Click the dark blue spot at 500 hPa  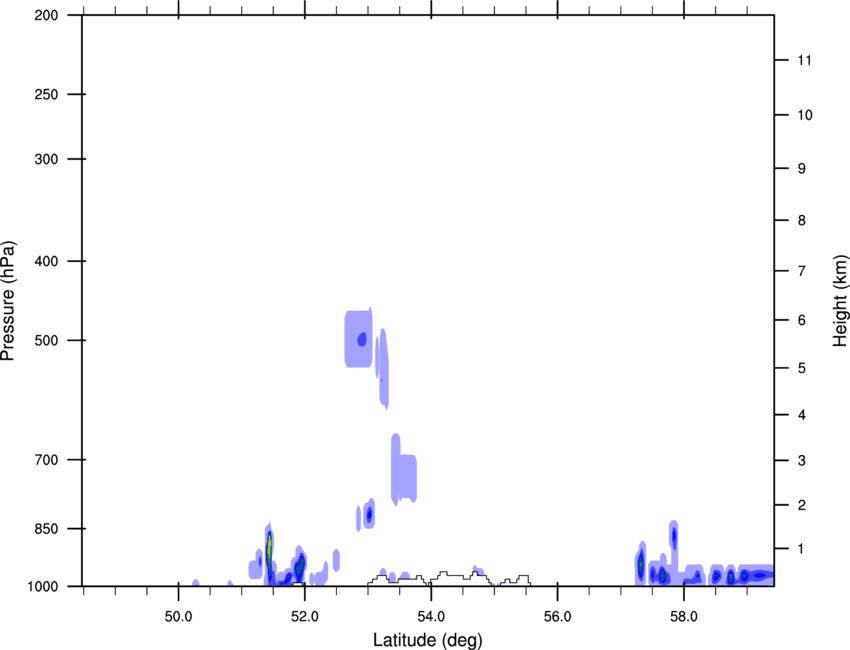click(362, 339)
